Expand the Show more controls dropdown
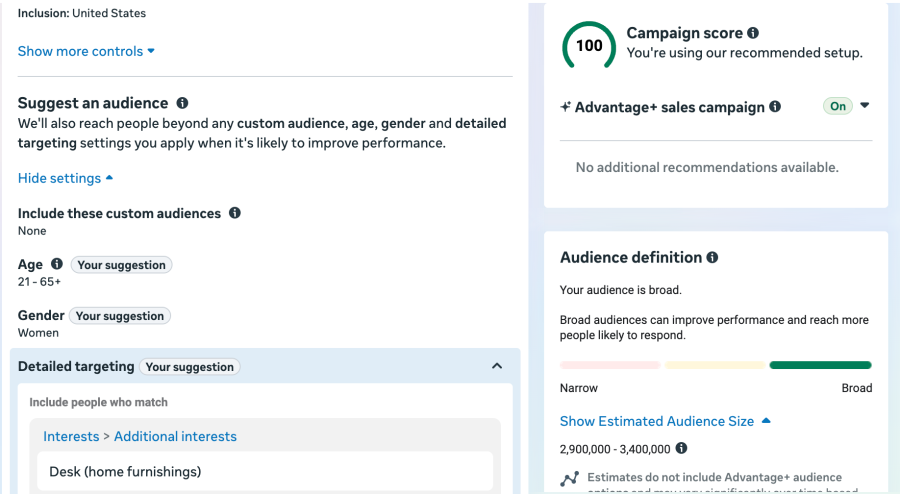 click(86, 51)
